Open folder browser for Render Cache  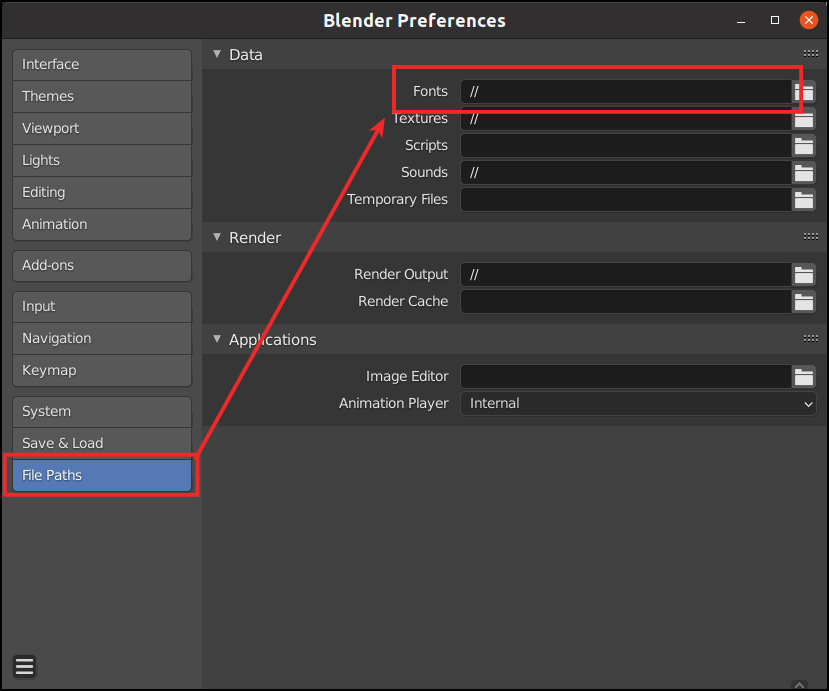point(804,302)
